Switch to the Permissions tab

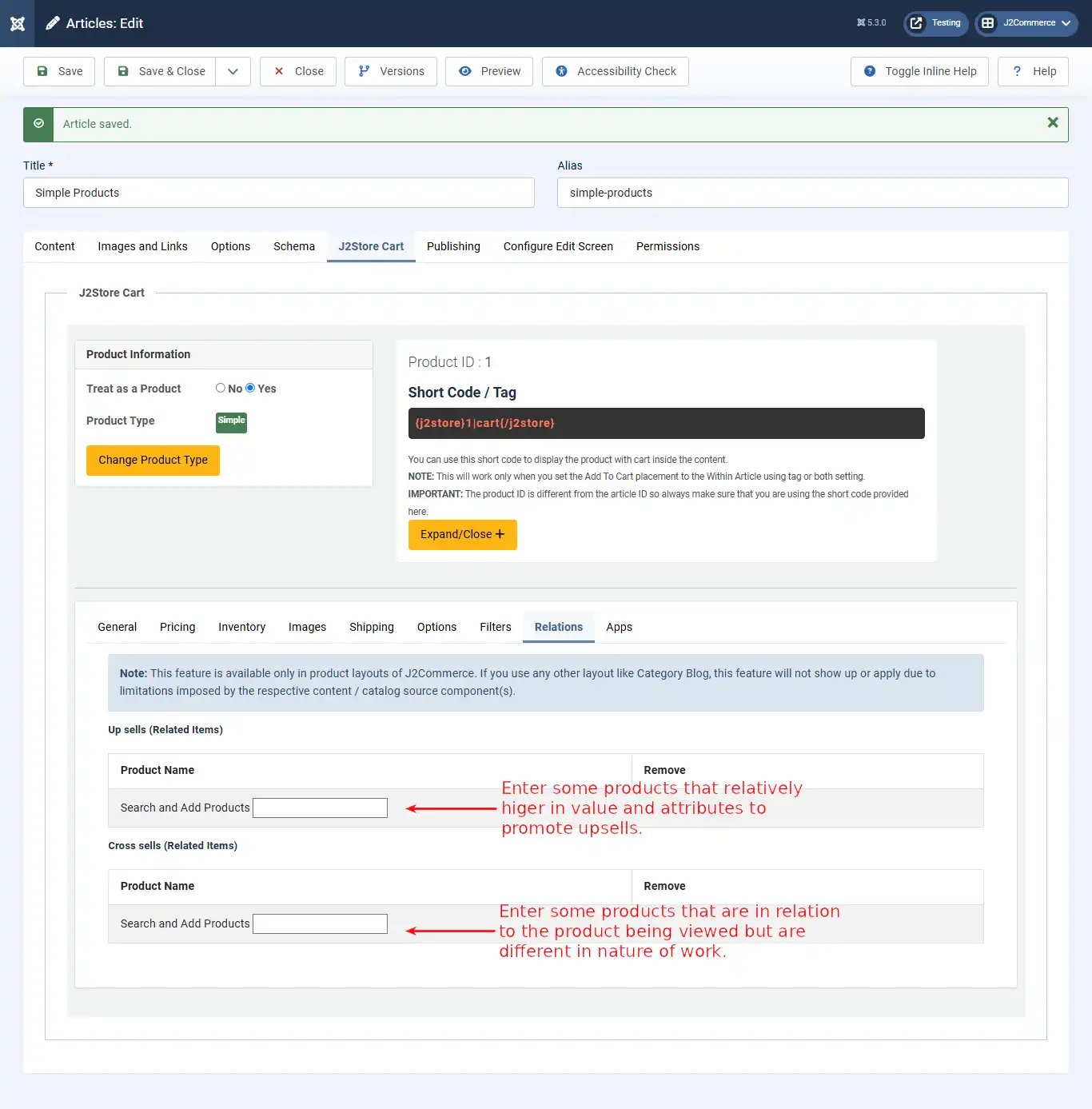click(x=668, y=246)
